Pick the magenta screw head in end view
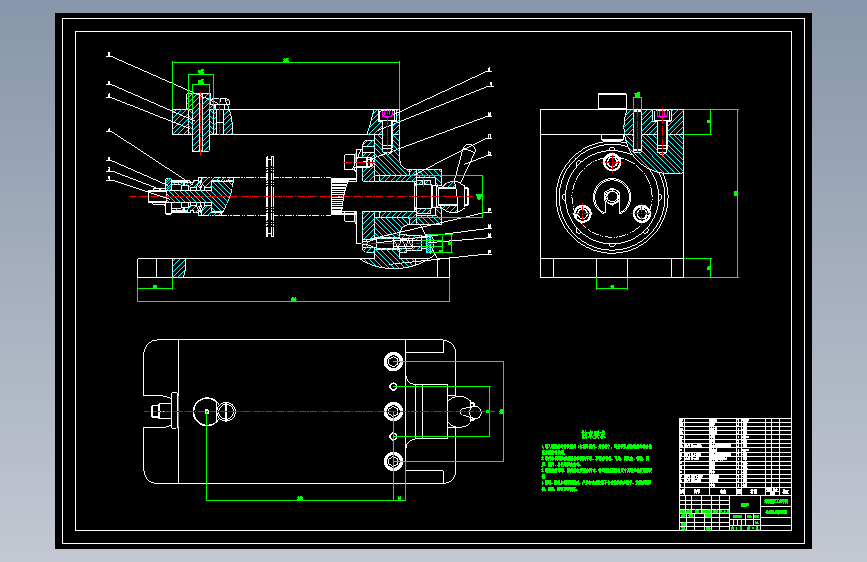Screen dimensions: 867x562 tap(662, 115)
